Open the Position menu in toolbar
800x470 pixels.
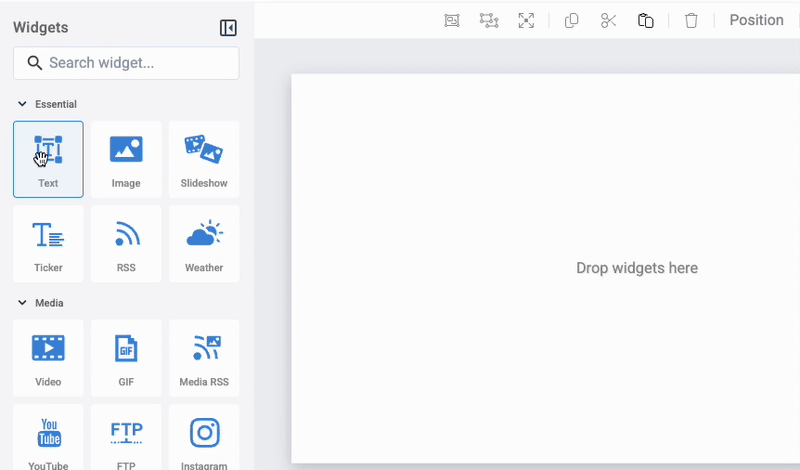point(756,20)
